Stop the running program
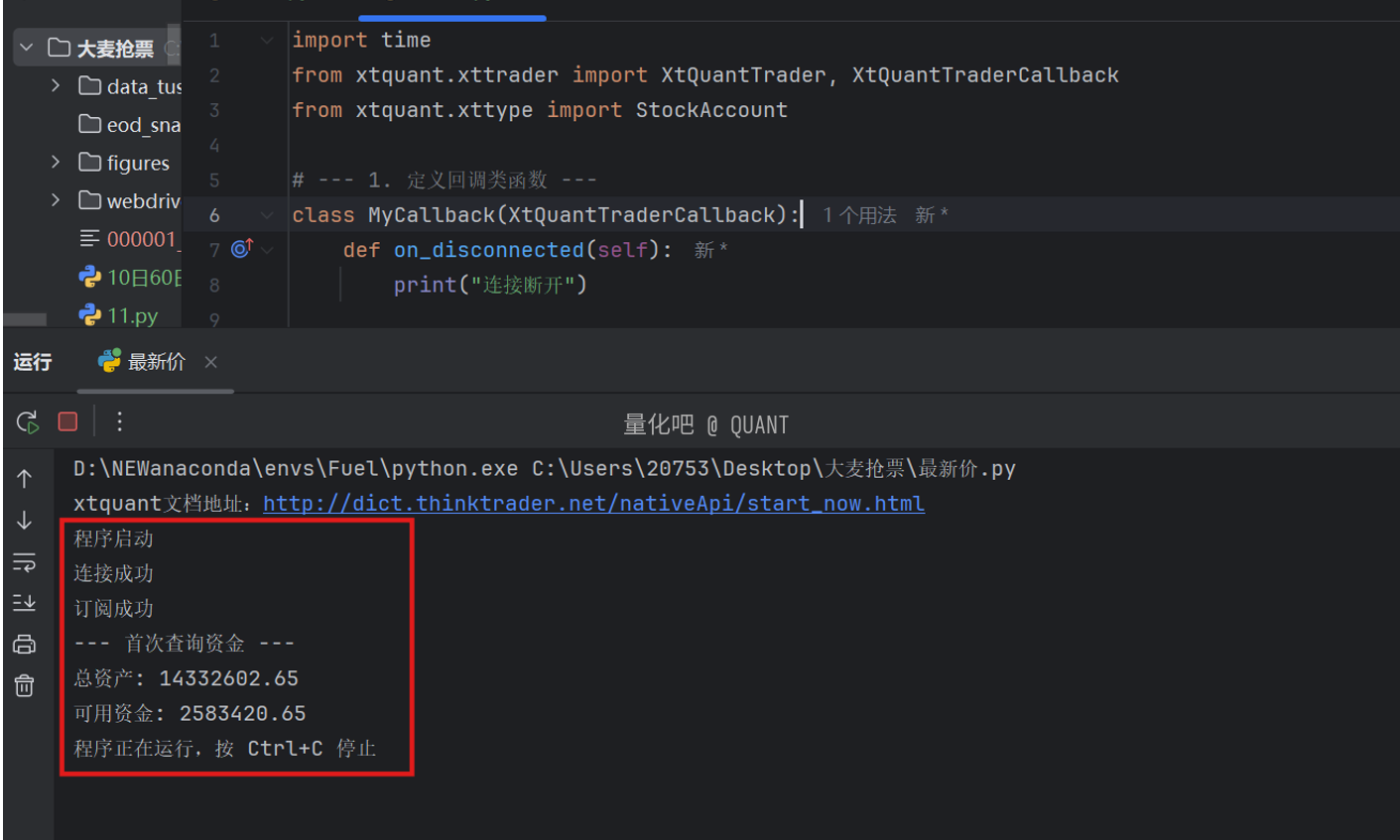Screen dimensions: 1400x840 point(67,422)
